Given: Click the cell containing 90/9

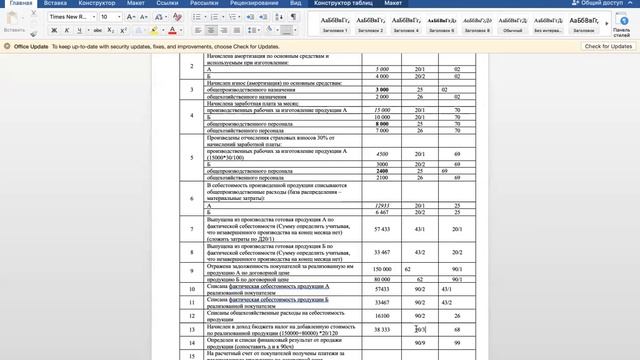Looking at the screenshot, I should click(x=420, y=343).
